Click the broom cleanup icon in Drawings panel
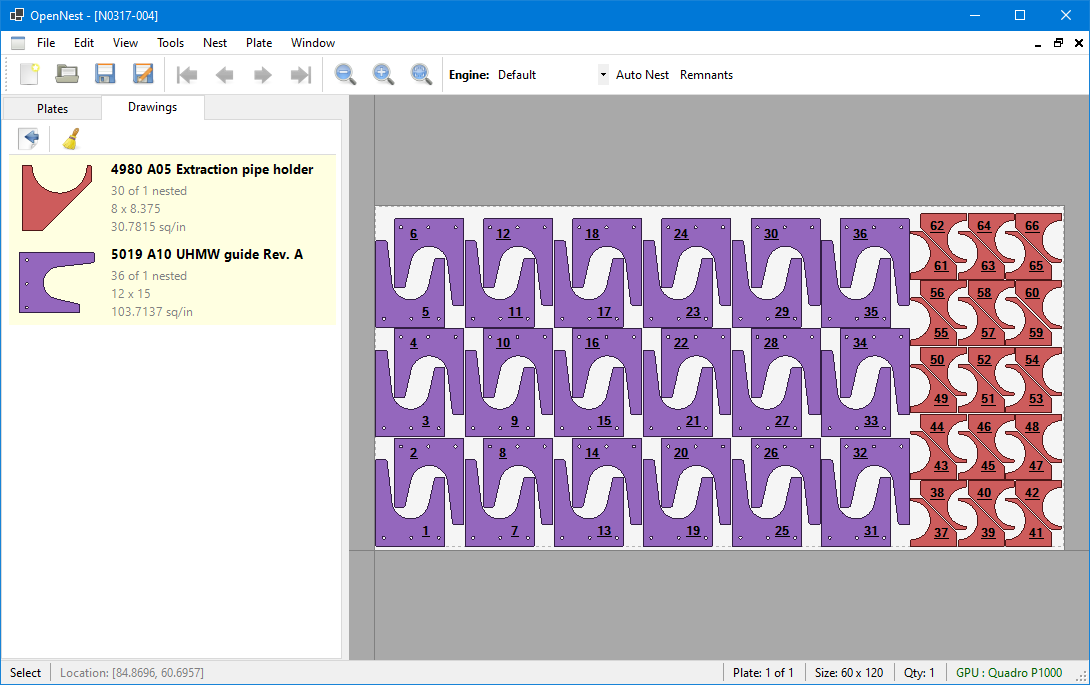 tap(70, 139)
